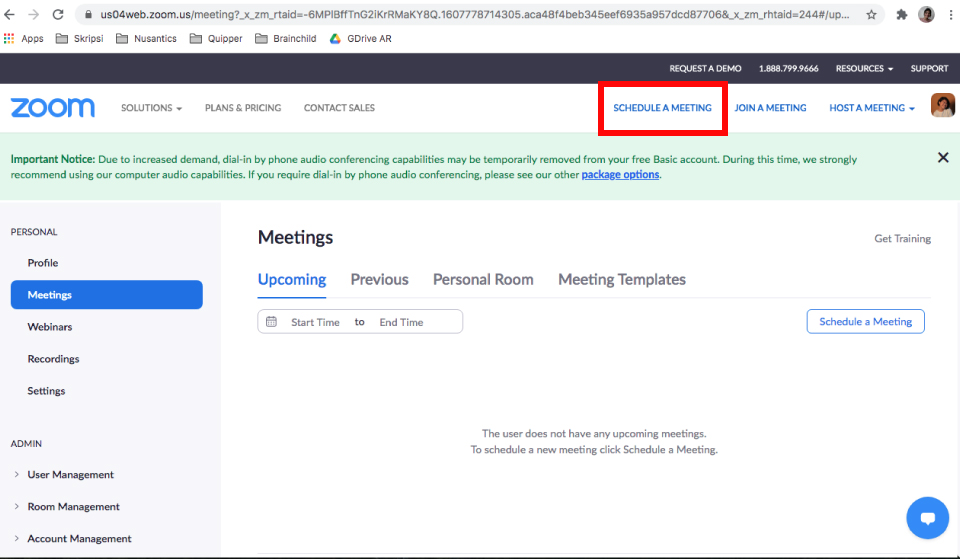Switch to the Previous meetings tab
The height and width of the screenshot is (560, 960).
coord(379,280)
